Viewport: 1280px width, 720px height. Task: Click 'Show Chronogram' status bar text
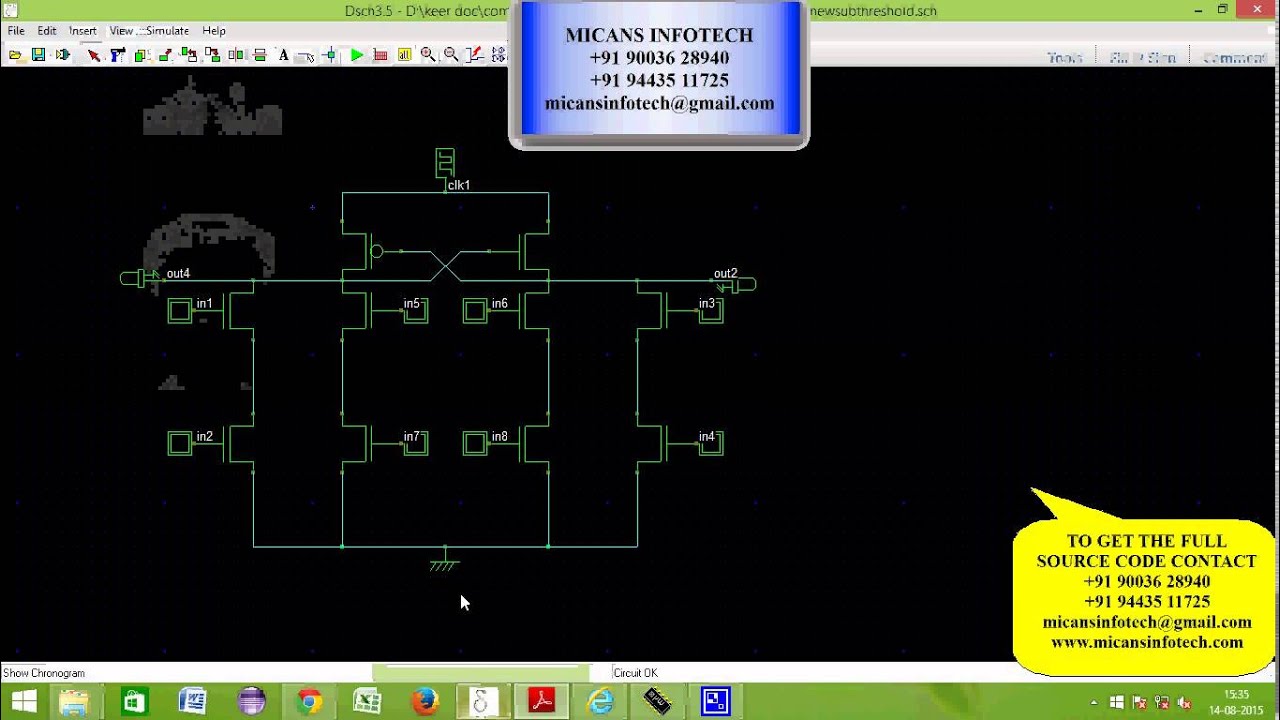pyautogui.click(x=44, y=673)
